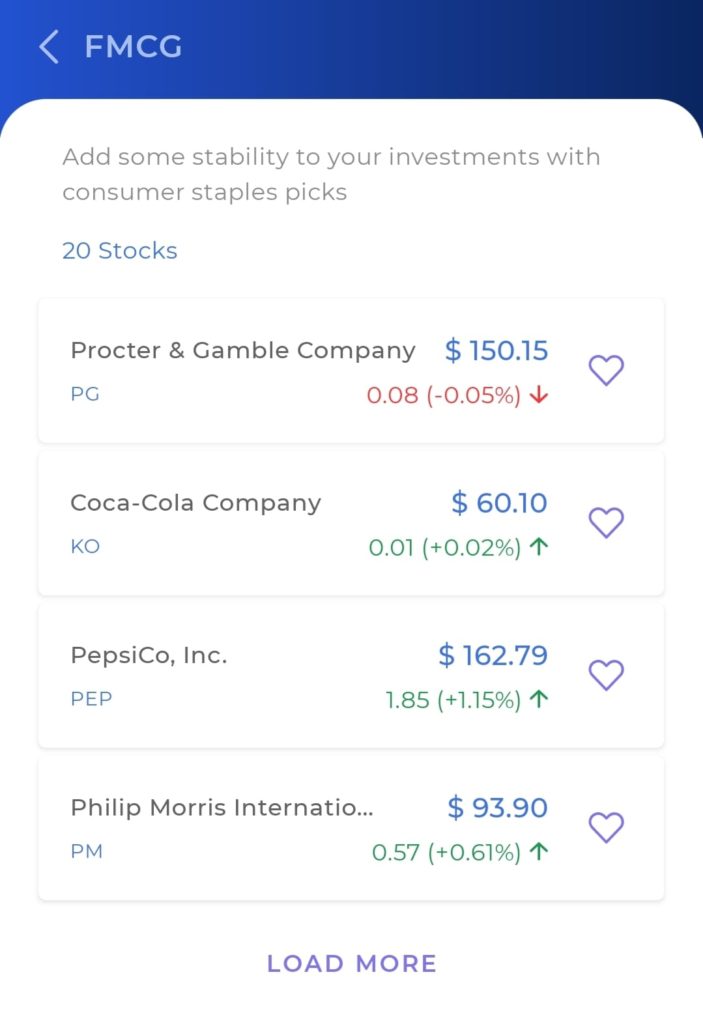Tap heart icon on Philip Morris card
703x1024 pixels.
click(606, 827)
